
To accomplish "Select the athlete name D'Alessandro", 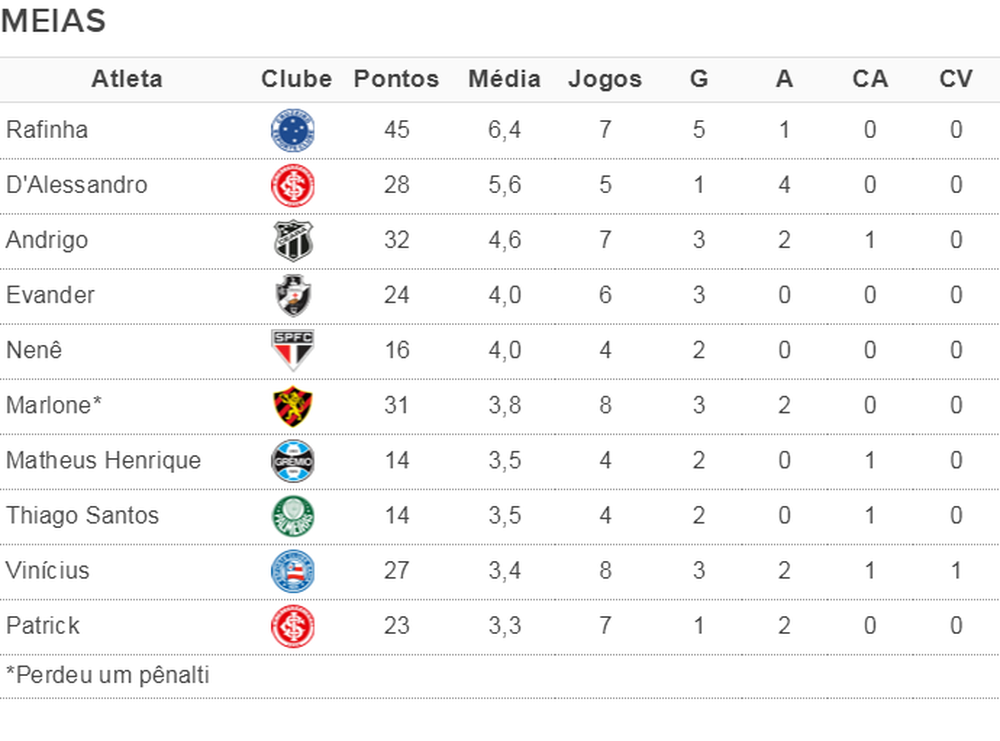I will point(77,185).
